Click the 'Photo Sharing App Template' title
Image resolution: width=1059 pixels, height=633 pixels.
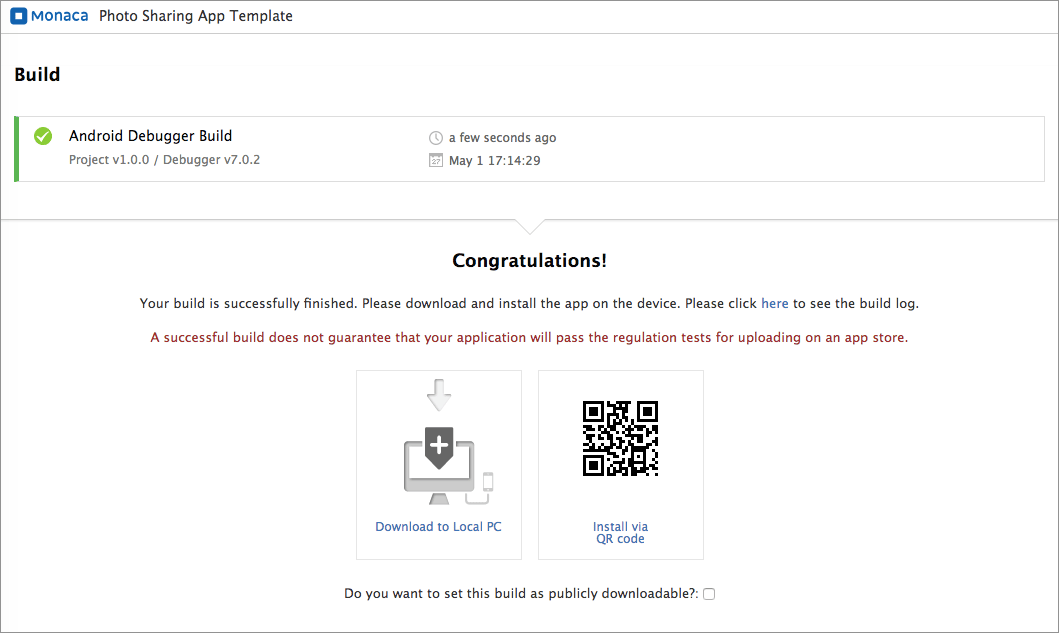(x=196, y=16)
